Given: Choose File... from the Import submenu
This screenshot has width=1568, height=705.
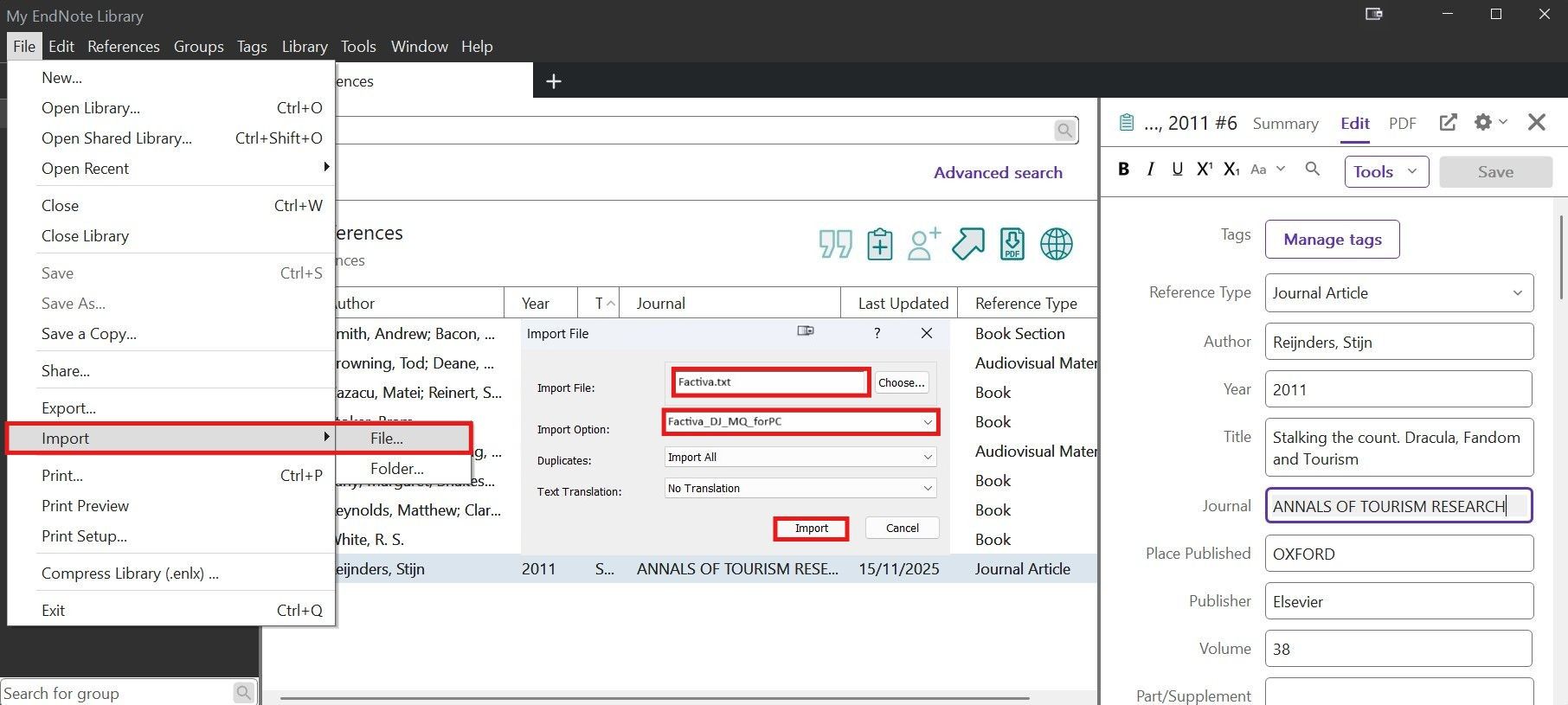Looking at the screenshot, I should (403, 439).
